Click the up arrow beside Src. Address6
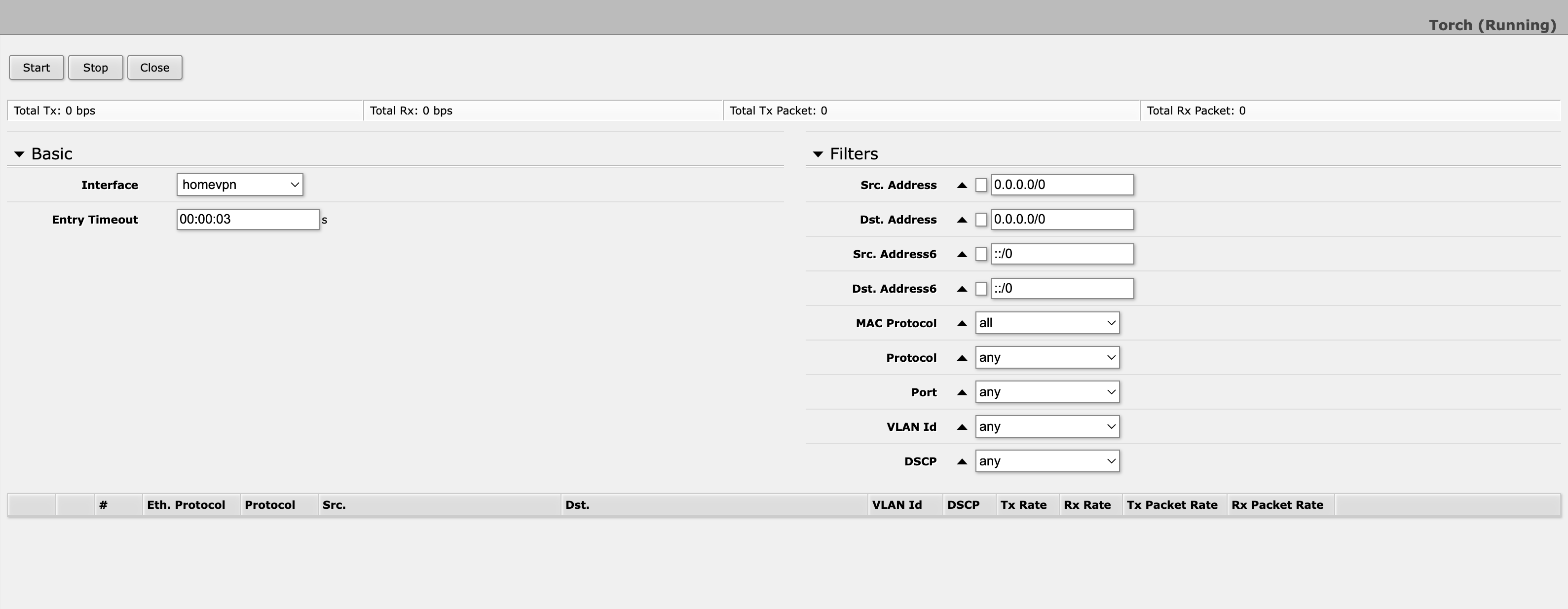The height and width of the screenshot is (609, 1568). coord(962,255)
